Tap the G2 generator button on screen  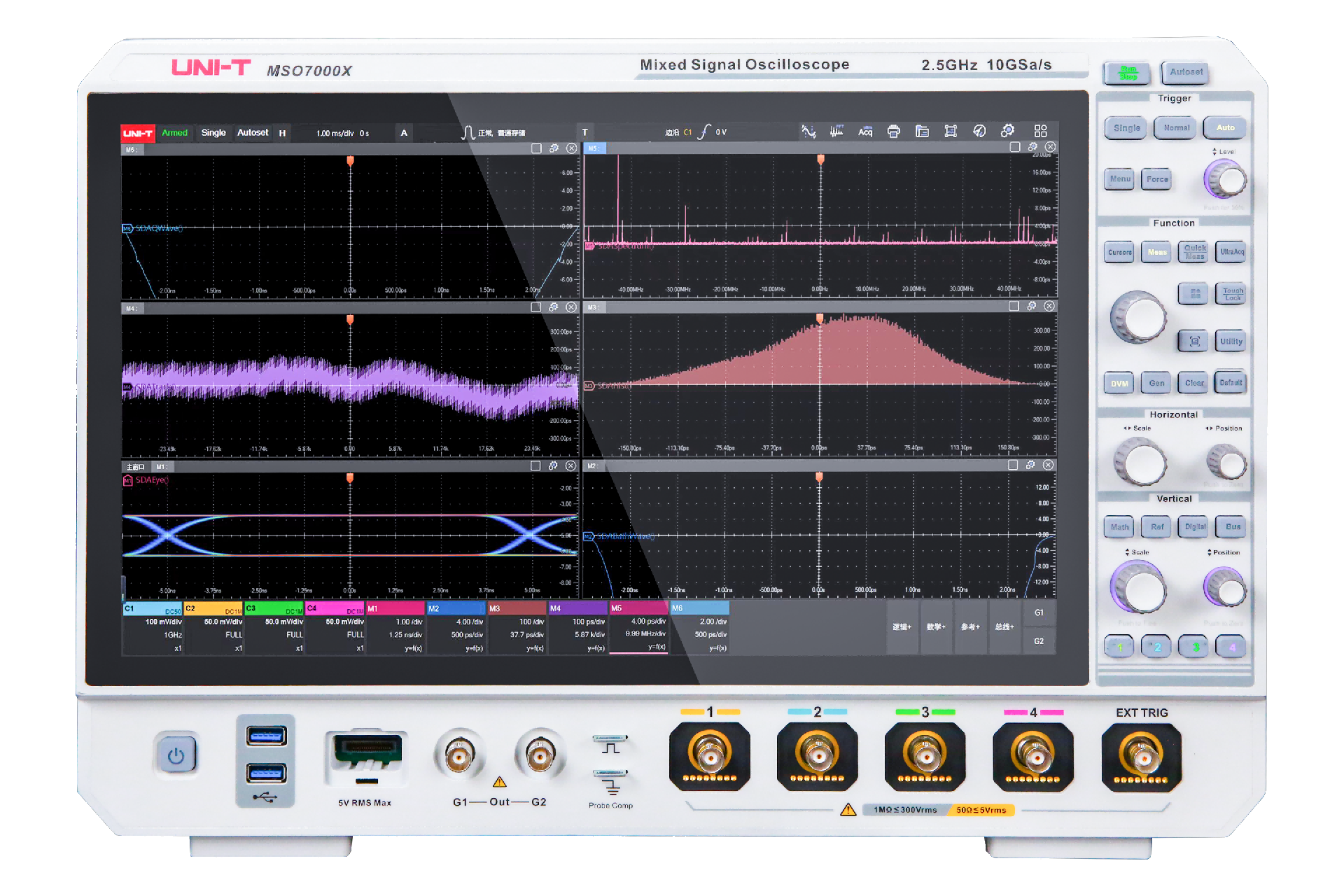(1039, 641)
